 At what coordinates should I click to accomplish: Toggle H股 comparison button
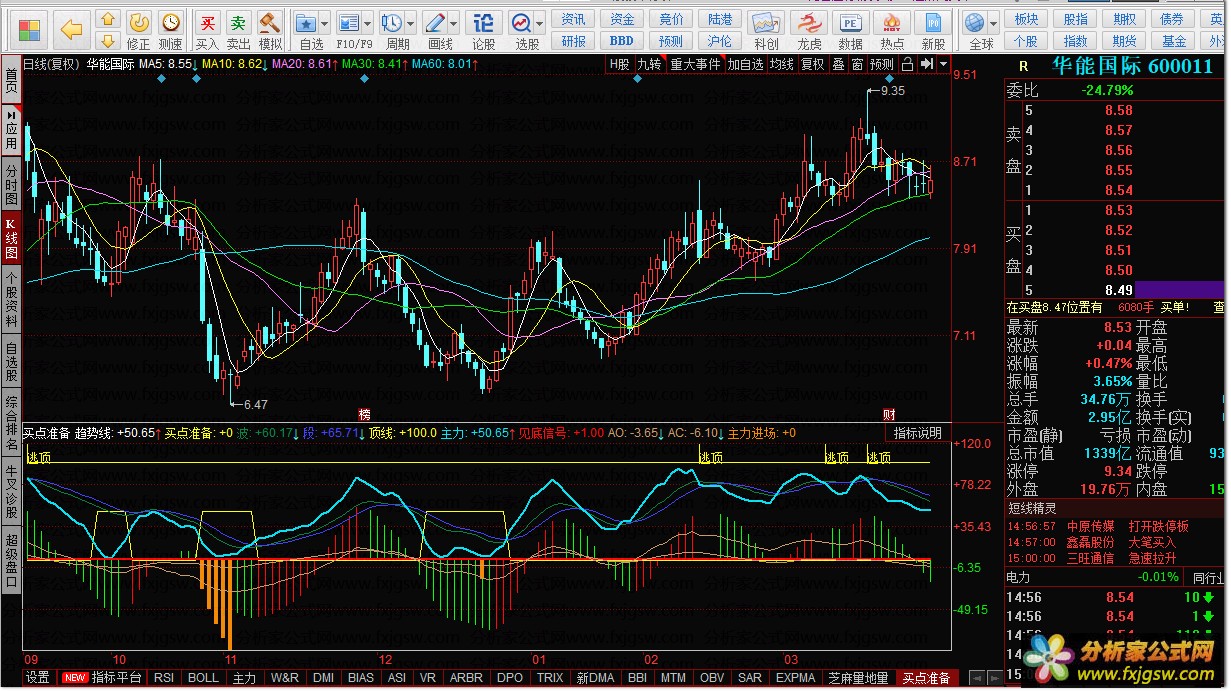point(620,64)
